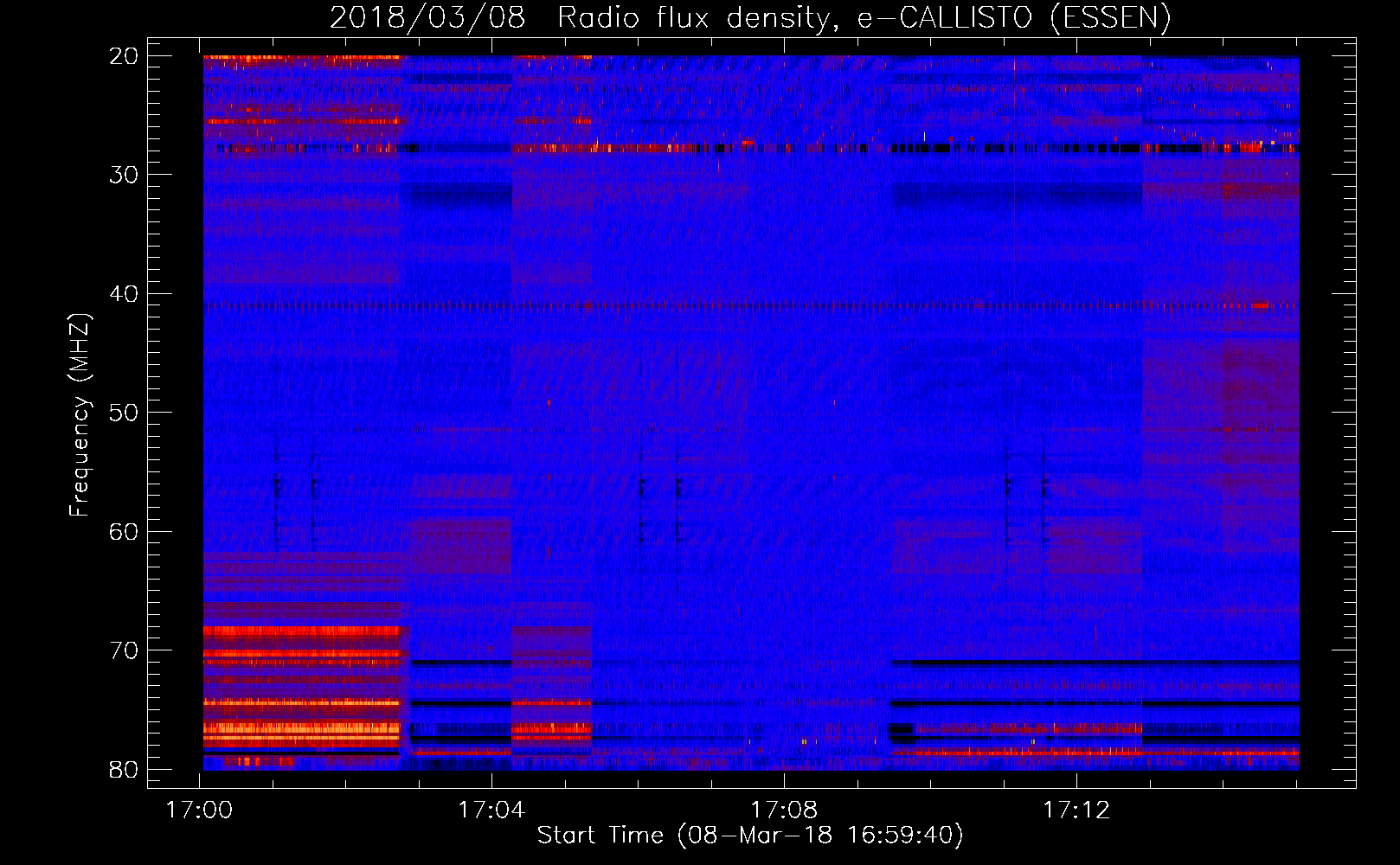Image resolution: width=1400 pixels, height=865 pixels.
Task: Click the 30 MHz frequency tick label
Action: pos(124,175)
